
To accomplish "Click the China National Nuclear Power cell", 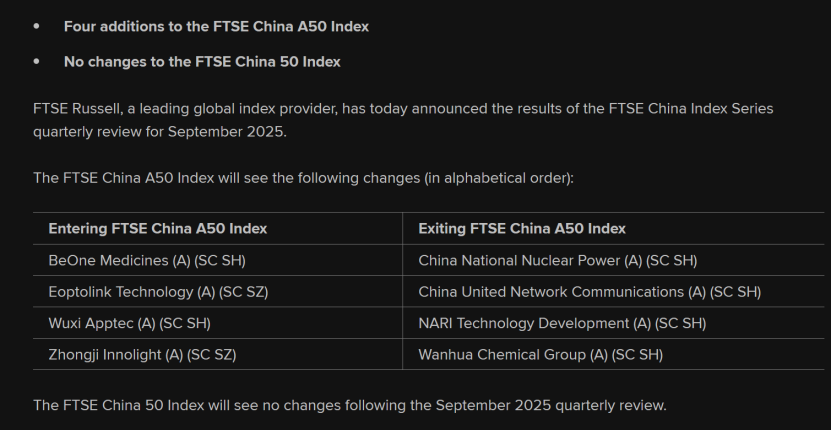I will [x=557, y=261].
